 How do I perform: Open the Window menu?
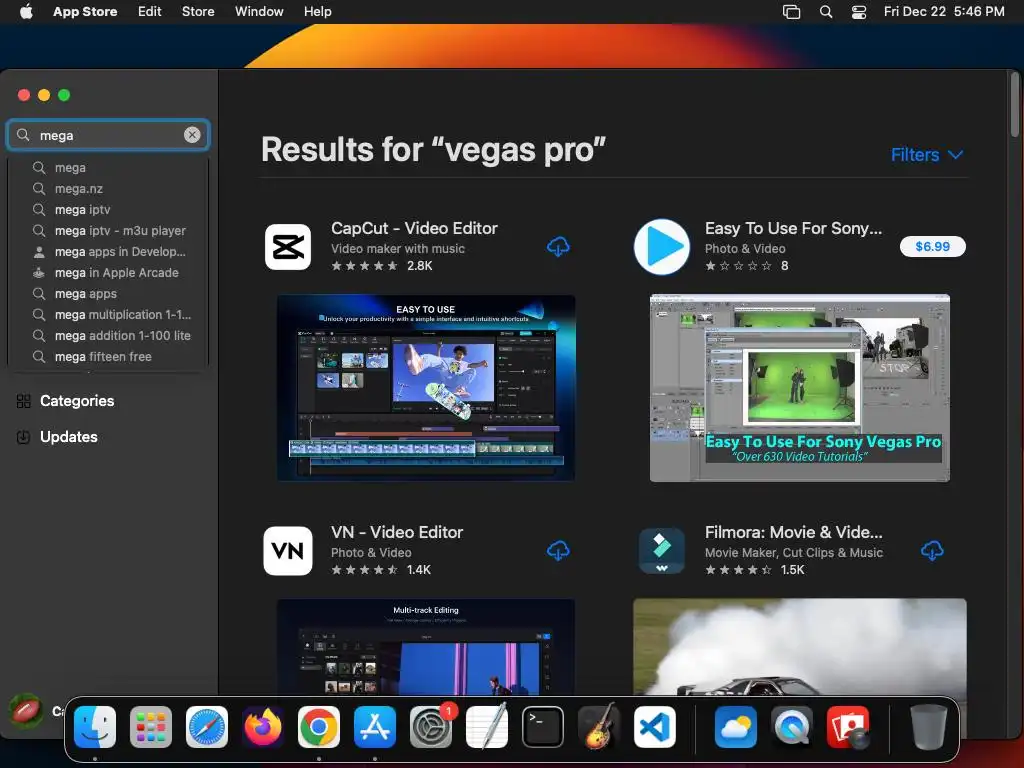pyautogui.click(x=259, y=11)
